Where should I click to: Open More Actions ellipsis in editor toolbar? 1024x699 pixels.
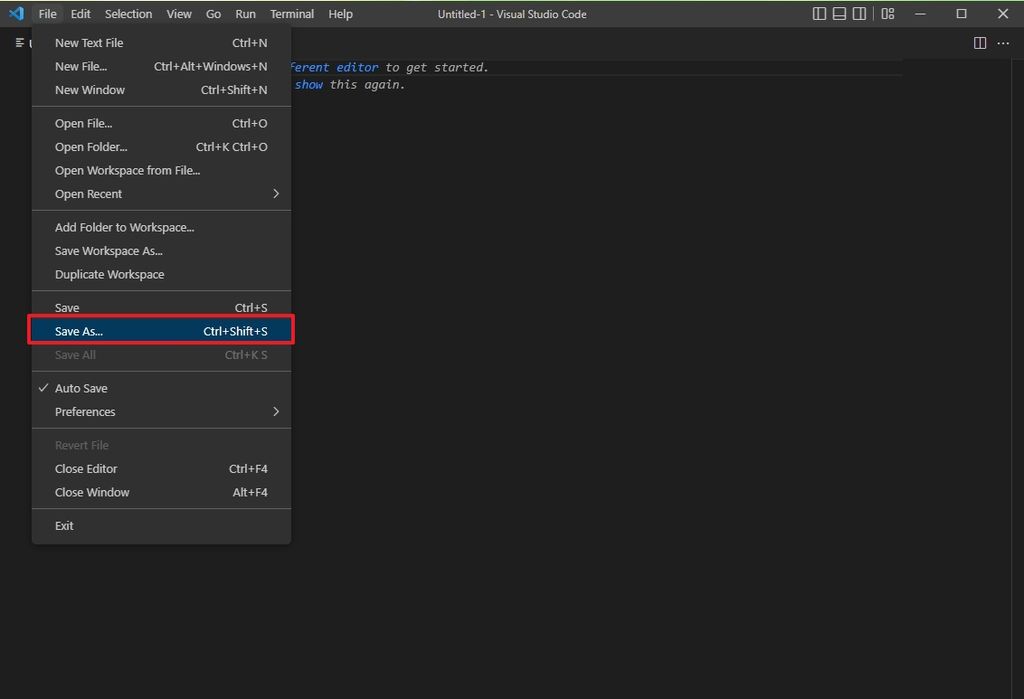1003,42
